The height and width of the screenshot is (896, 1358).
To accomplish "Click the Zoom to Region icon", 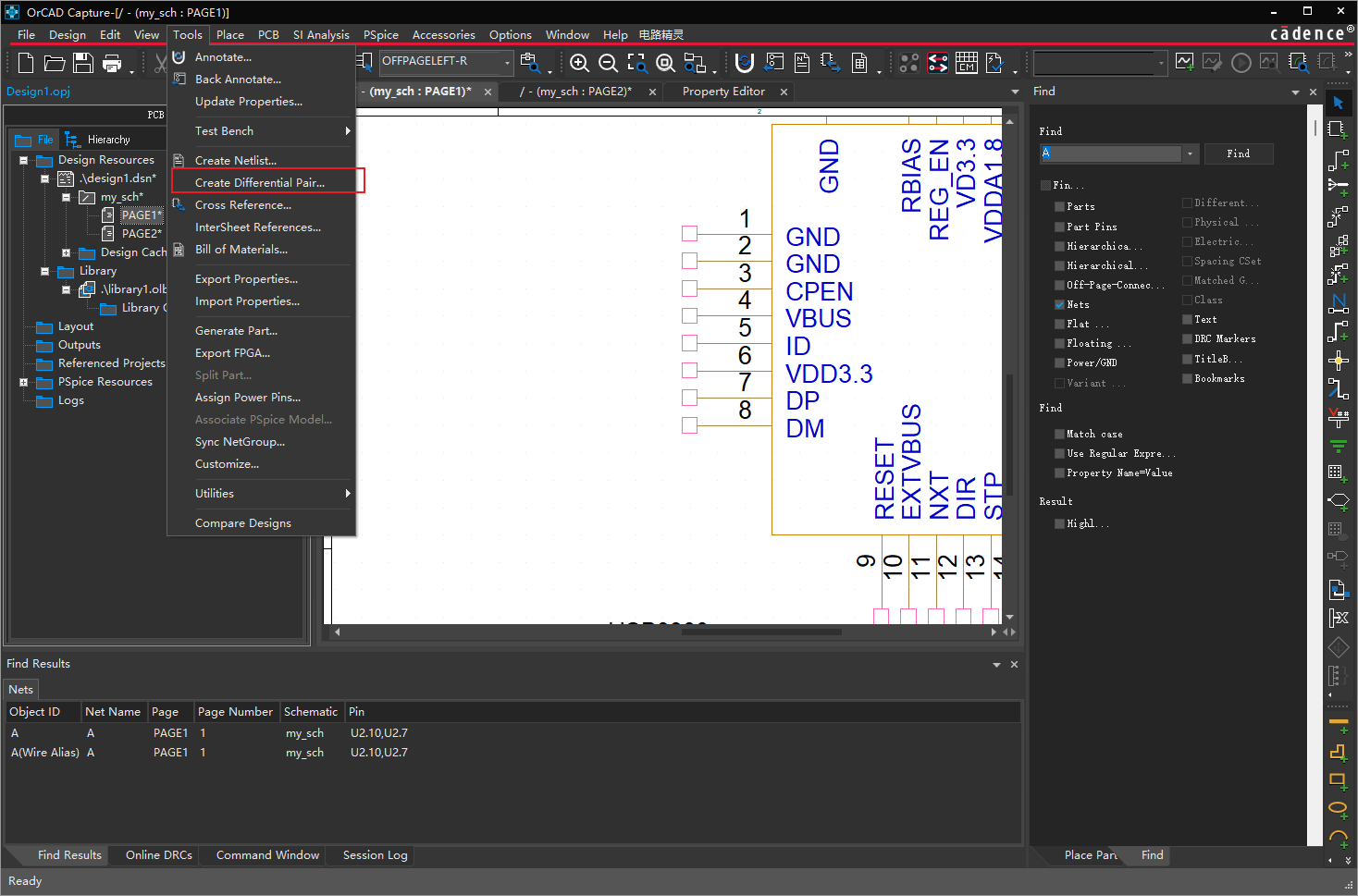I will click(x=636, y=63).
